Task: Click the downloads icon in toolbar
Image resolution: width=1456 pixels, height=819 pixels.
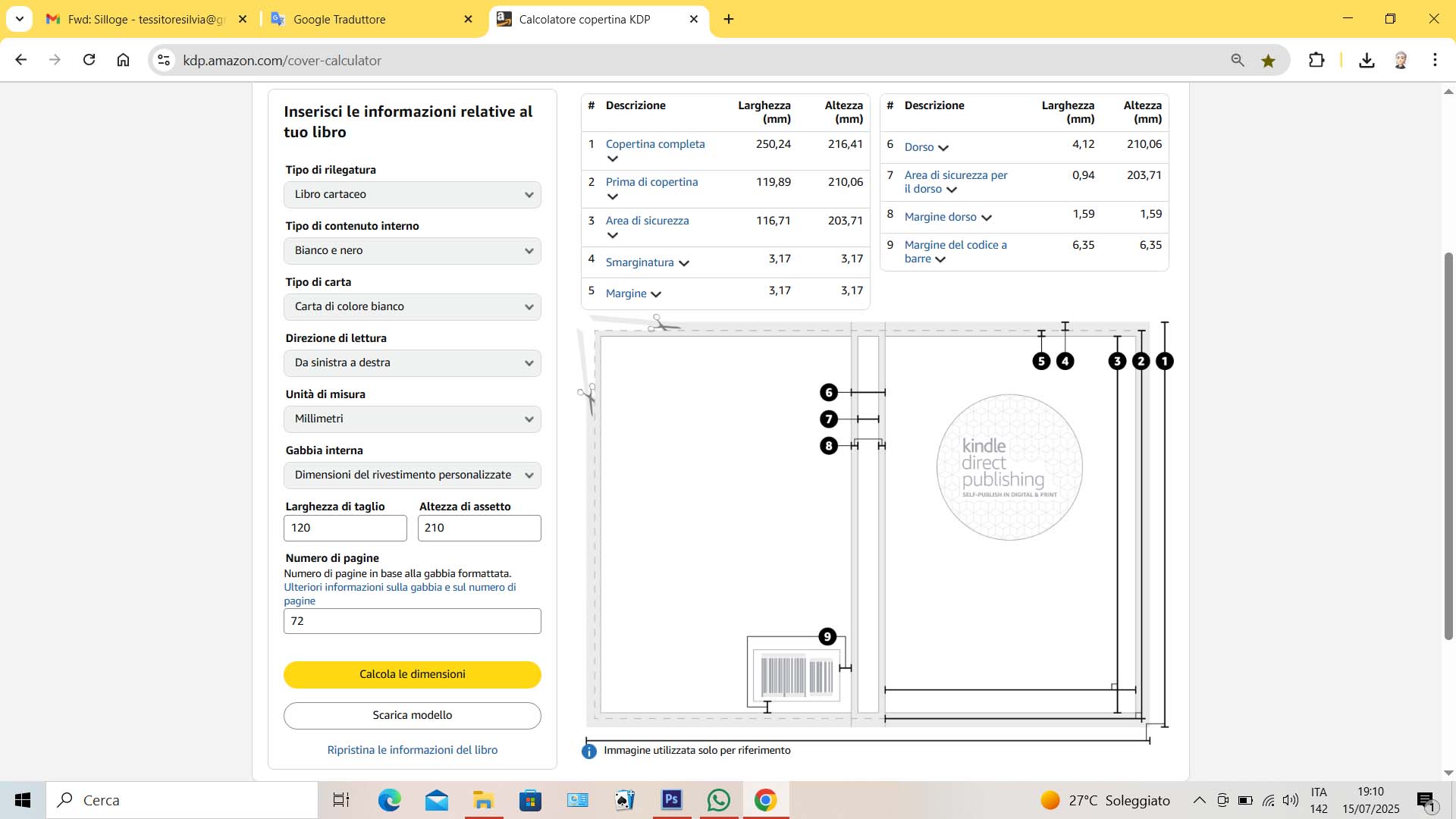Action: tap(1367, 60)
